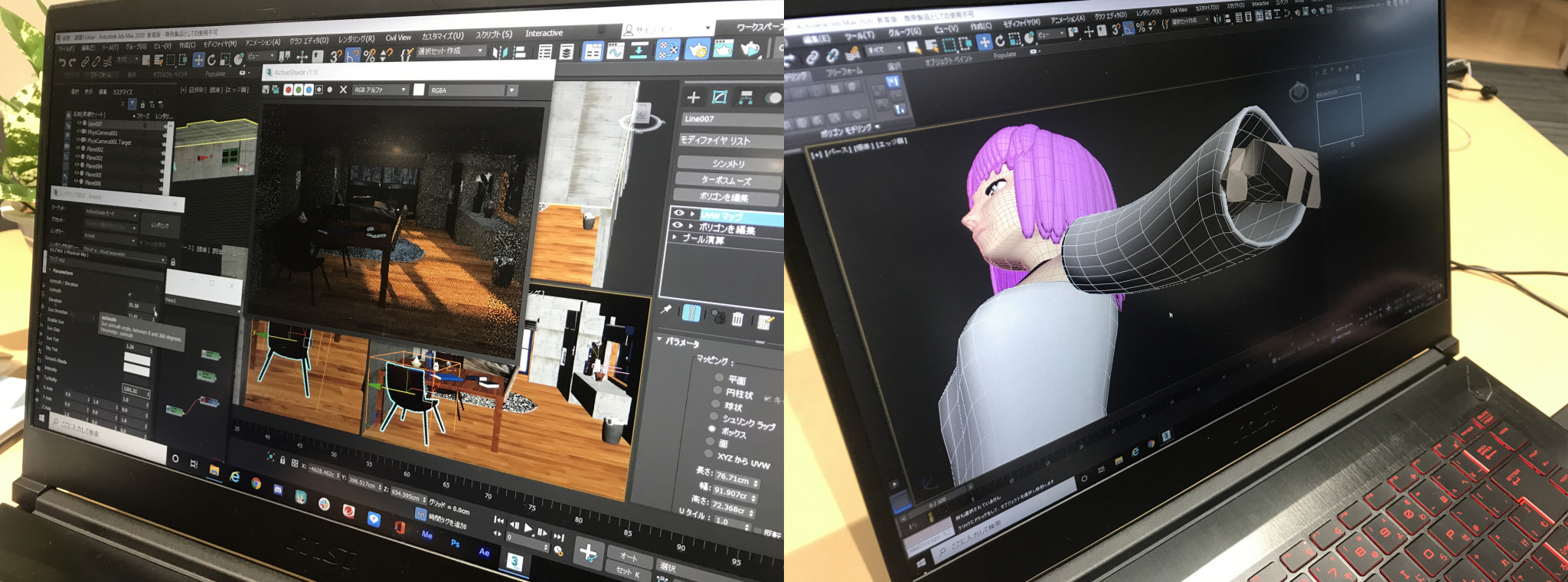
Task: Select Rotate tool on left screen toolbar
Action: [212, 59]
